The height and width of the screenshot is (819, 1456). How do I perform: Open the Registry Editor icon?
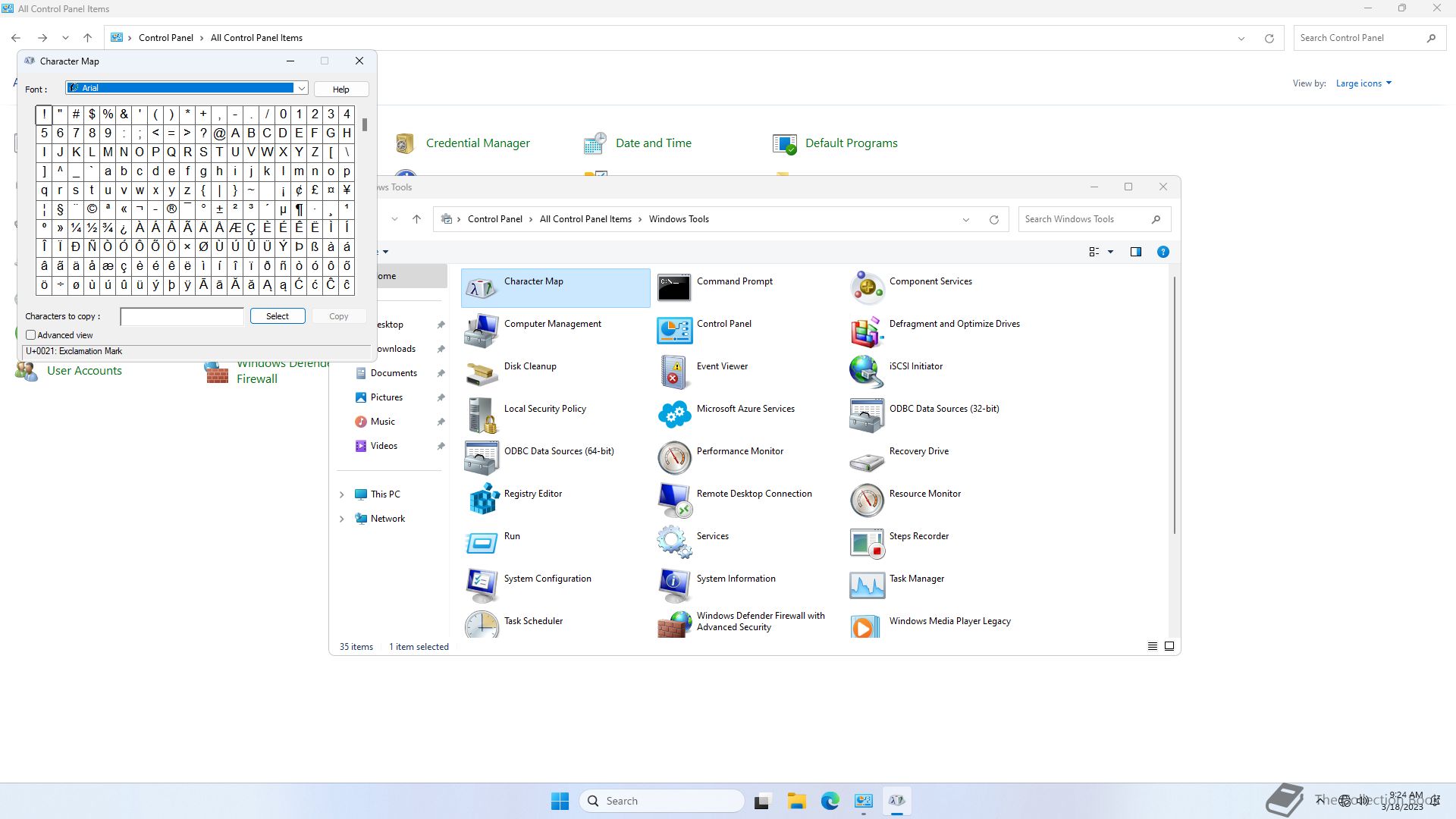[x=482, y=500]
